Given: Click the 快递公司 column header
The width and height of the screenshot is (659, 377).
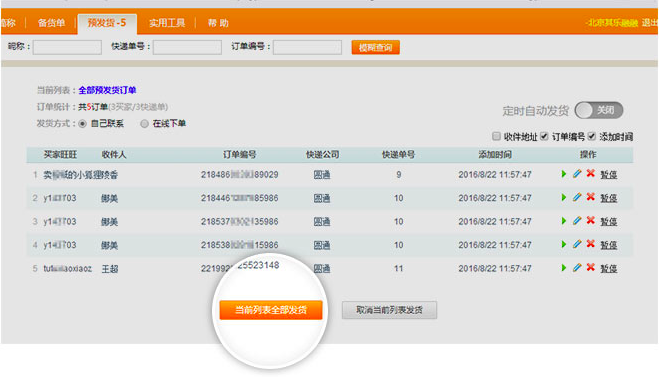Looking at the screenshot, I should [322, 155].
